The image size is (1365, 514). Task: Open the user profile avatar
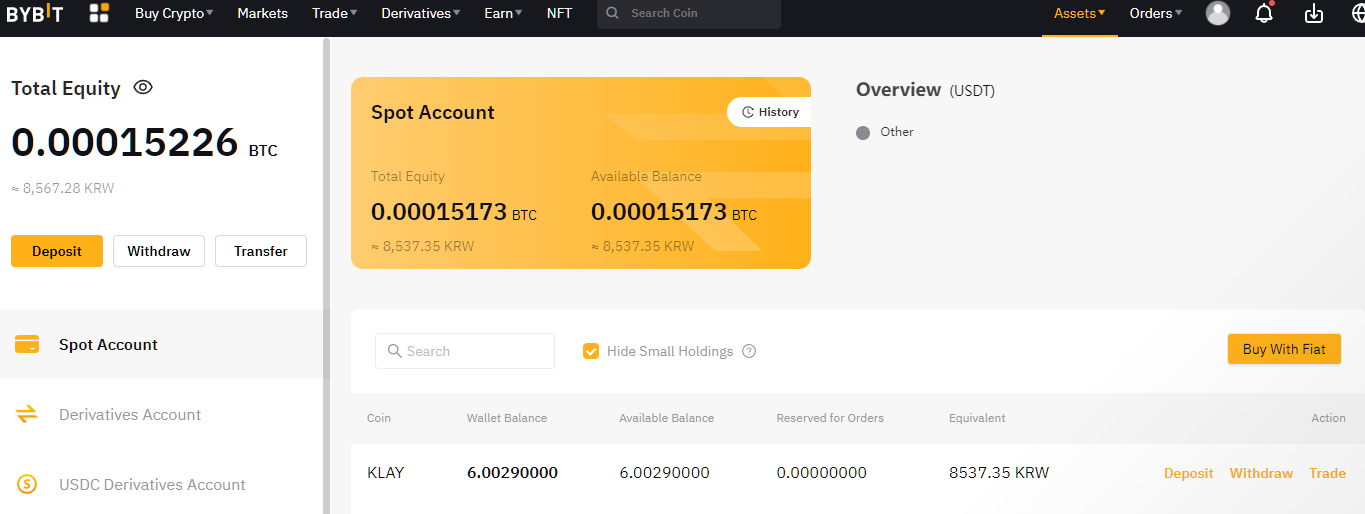pos(1218,13)
